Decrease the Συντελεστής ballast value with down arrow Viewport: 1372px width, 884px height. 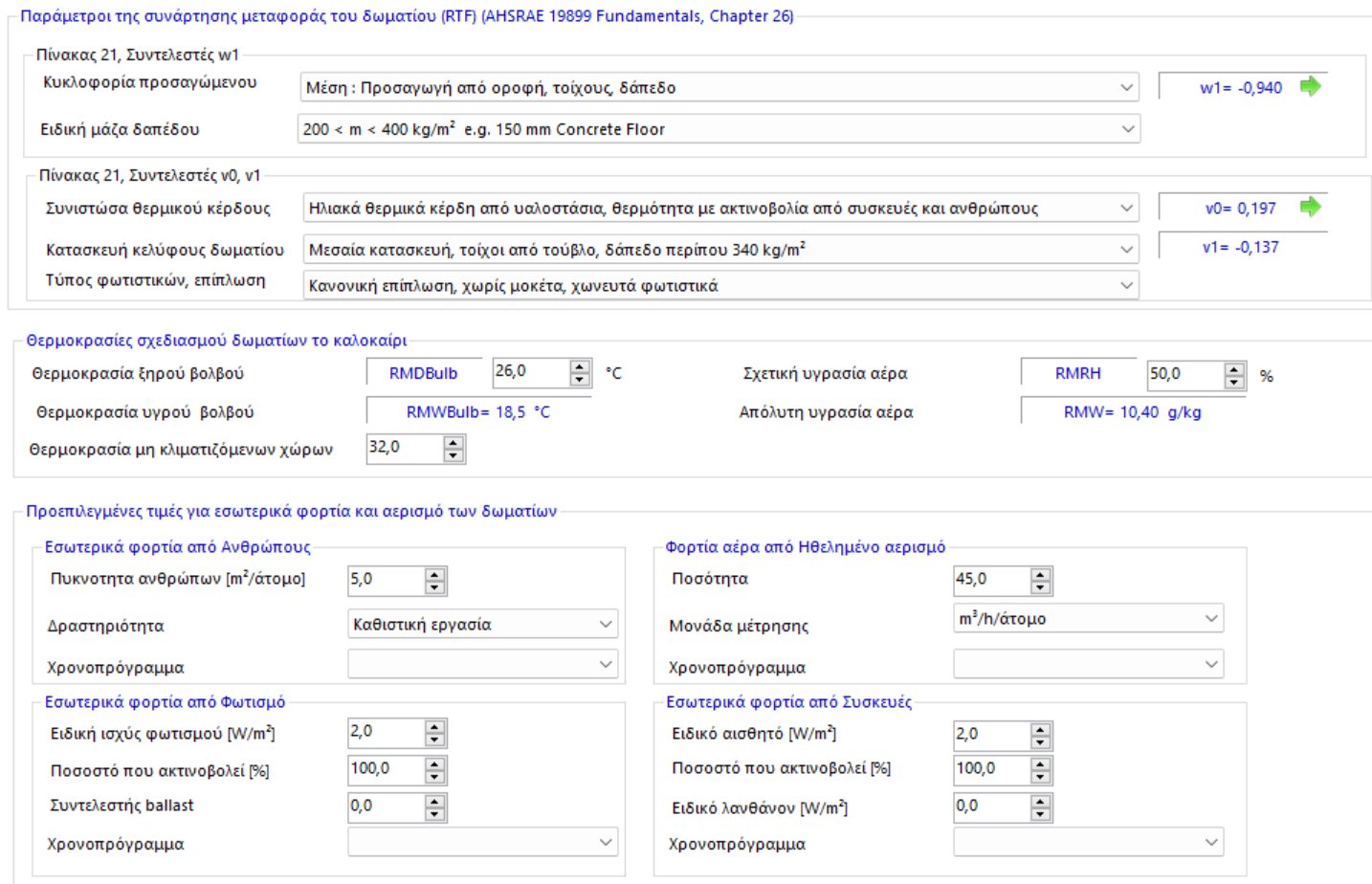pos(435,814)
